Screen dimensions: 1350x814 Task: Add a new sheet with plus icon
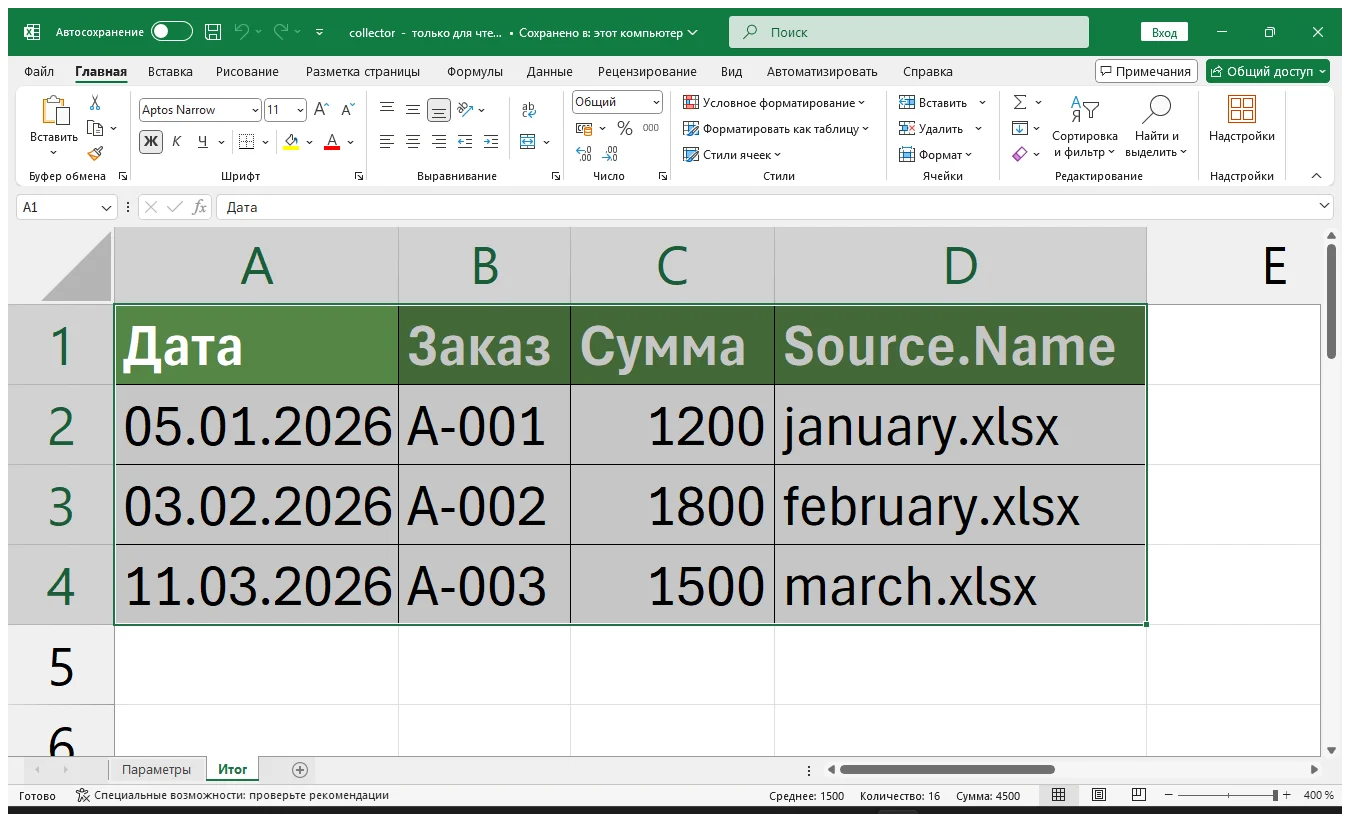click(299, 770)
